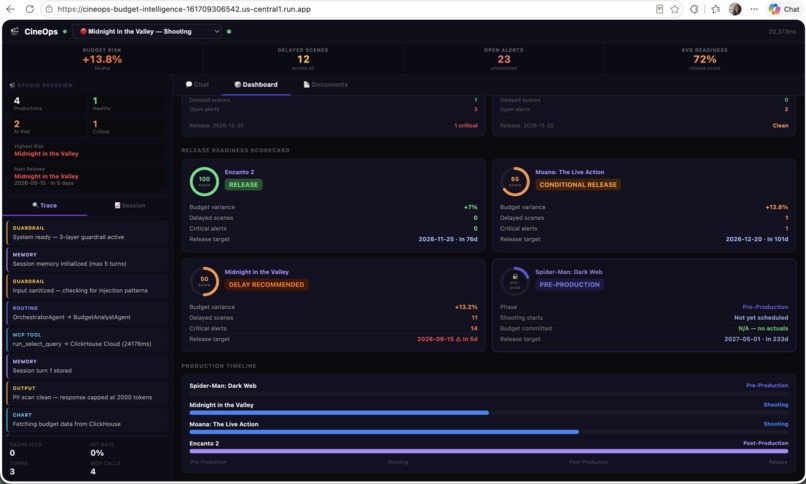Image resolution: width=806 pixels, height=484 pixels.
Task: Click the CineOps clapperboard logo icon
Action: pyautogui.click(x=15, y=31)
